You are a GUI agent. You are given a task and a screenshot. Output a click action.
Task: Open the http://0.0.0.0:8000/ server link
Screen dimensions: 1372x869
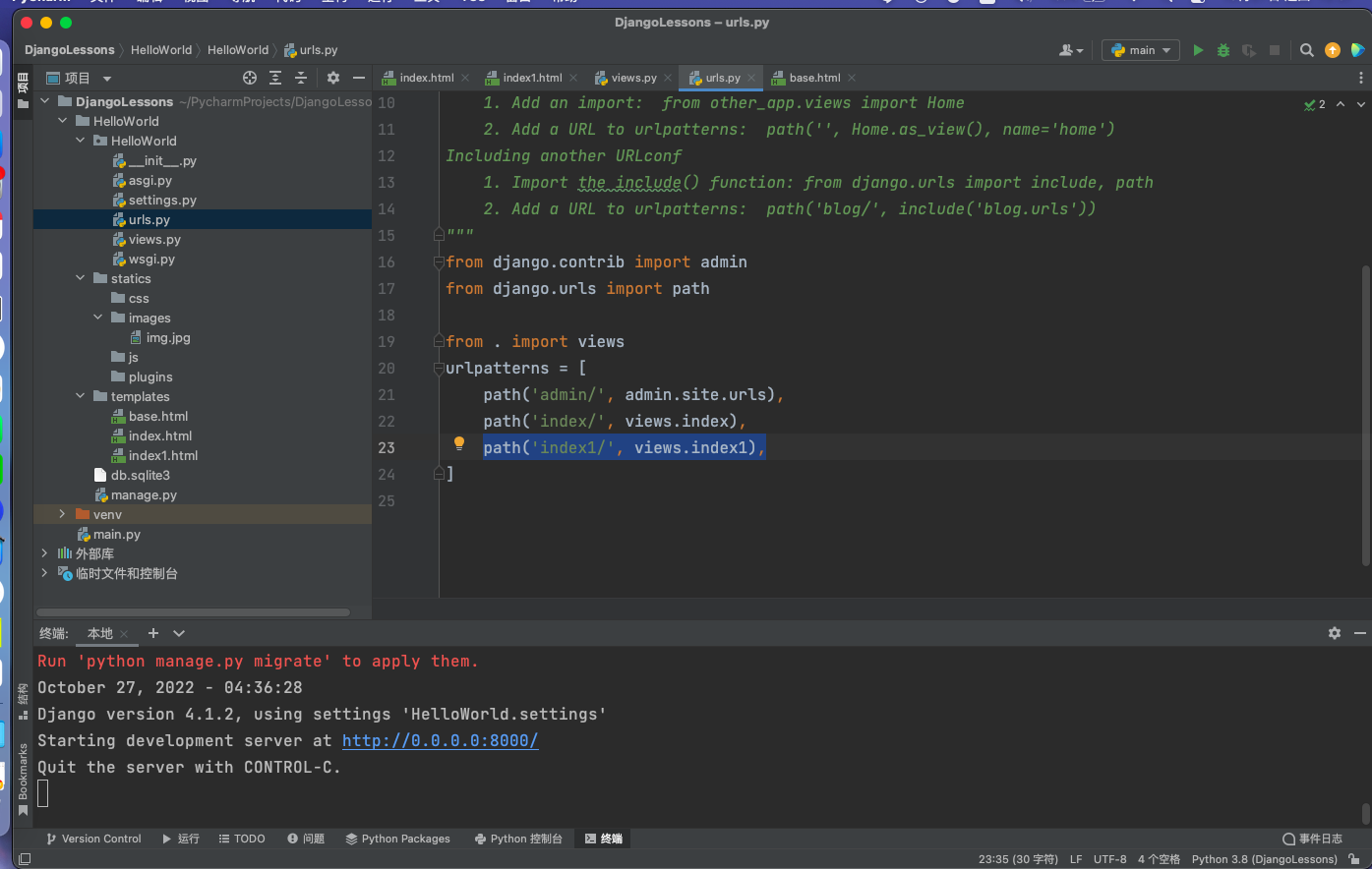coord(440,740)
